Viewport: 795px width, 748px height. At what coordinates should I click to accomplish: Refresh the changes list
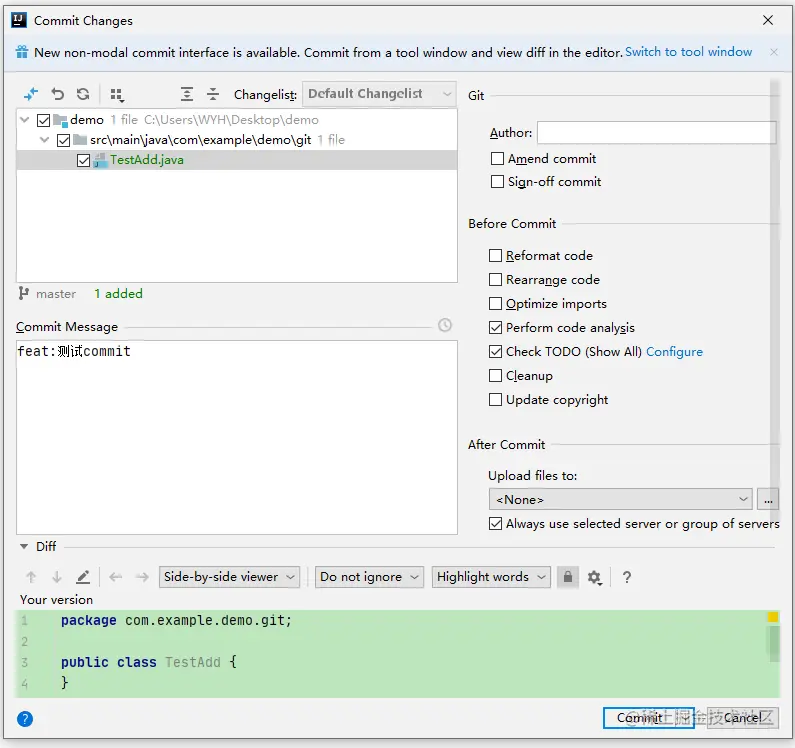(x=83, y=94)
